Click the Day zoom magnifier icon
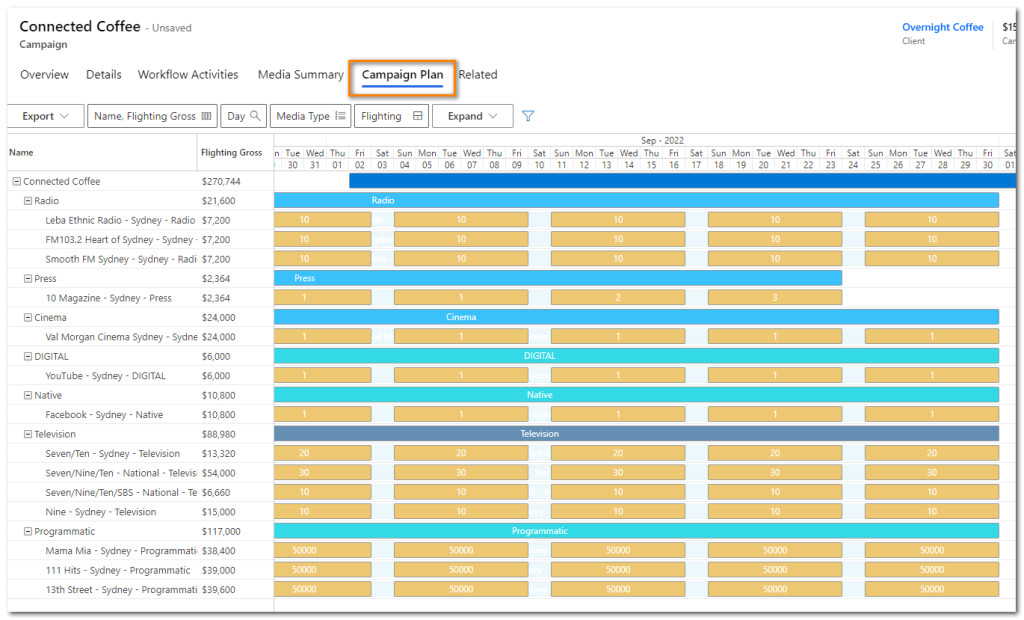 pos(256,116)
